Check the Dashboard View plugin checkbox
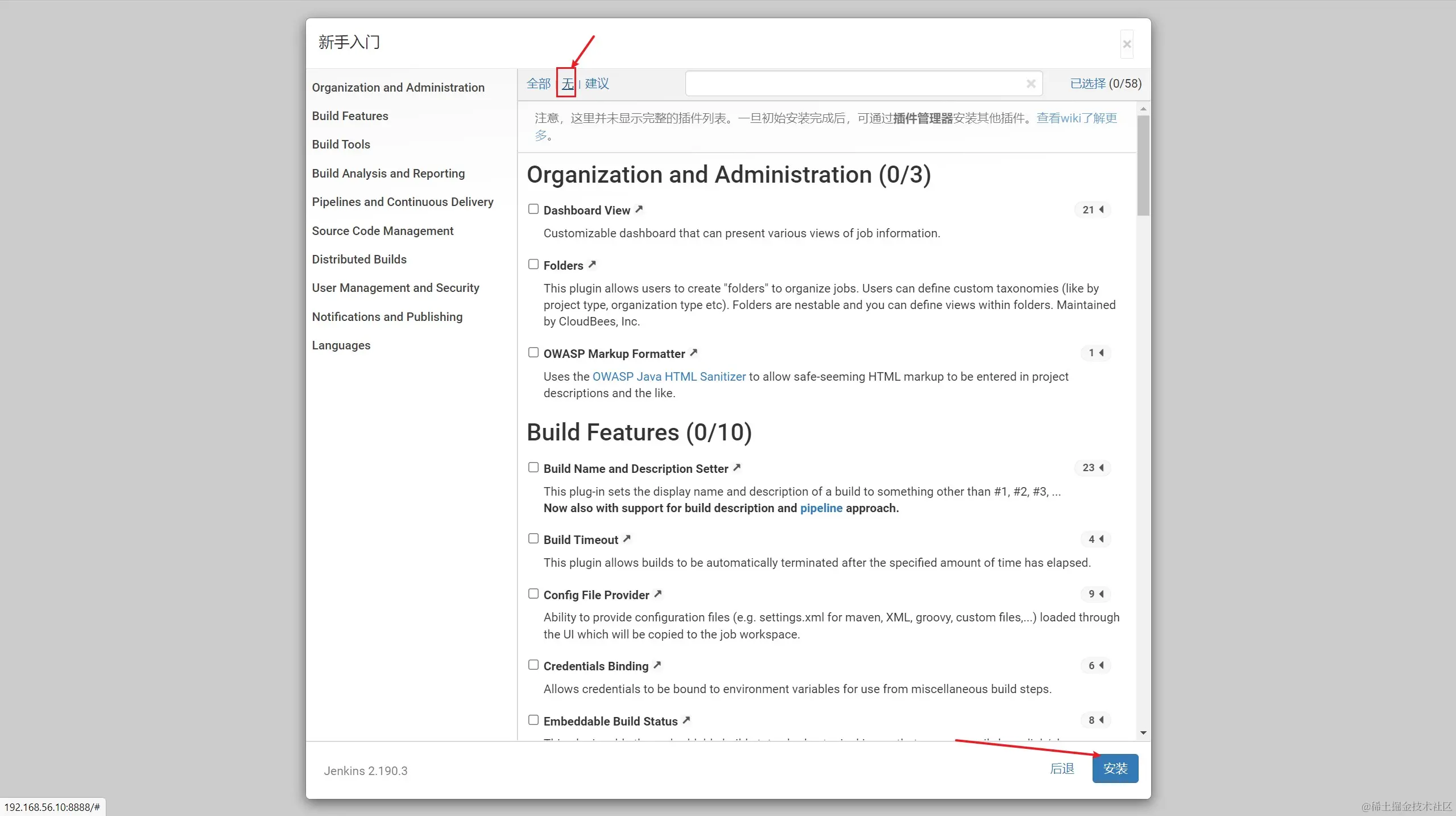This screenshot has height=816, width=1456. pyautogui.click(x=533, y=209)
